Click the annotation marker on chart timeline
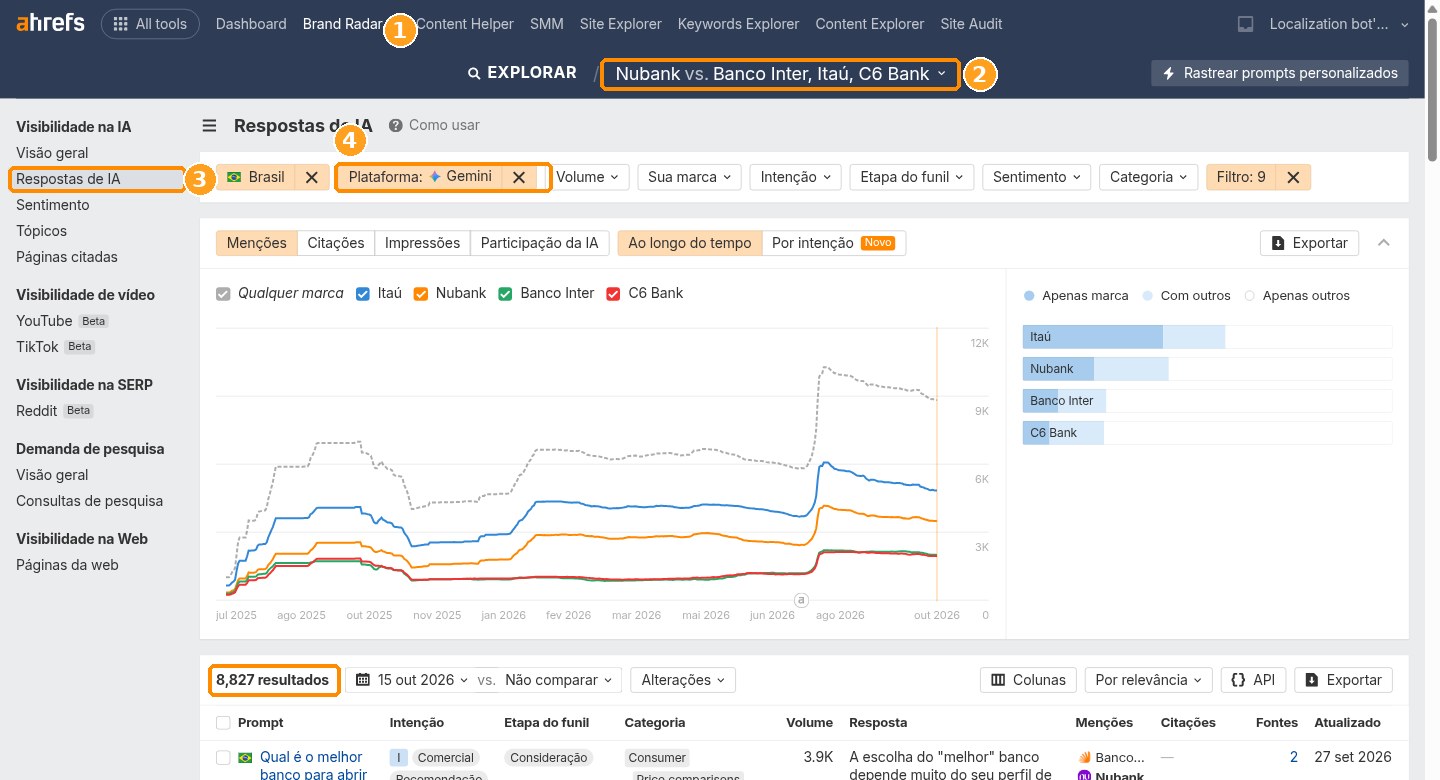The width and height of the screenshot is (1440, 780). (800, 600)
